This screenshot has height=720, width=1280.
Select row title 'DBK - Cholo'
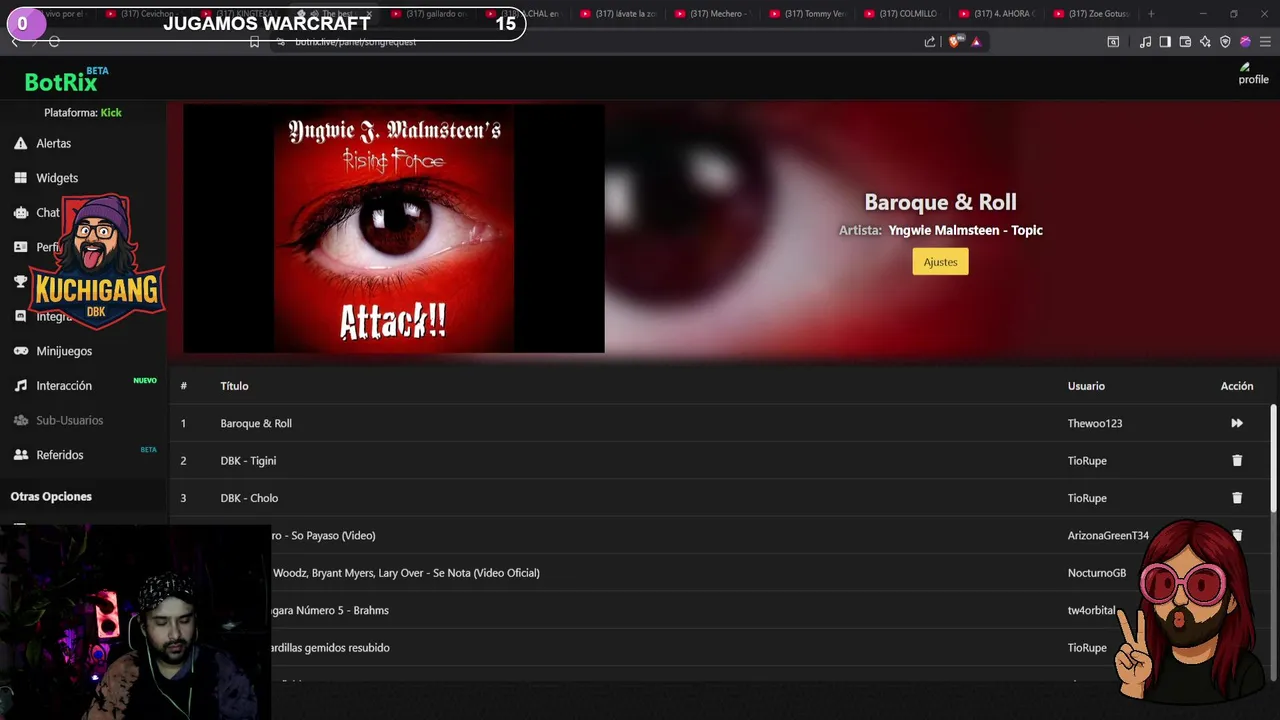click(x=249, y=498)
